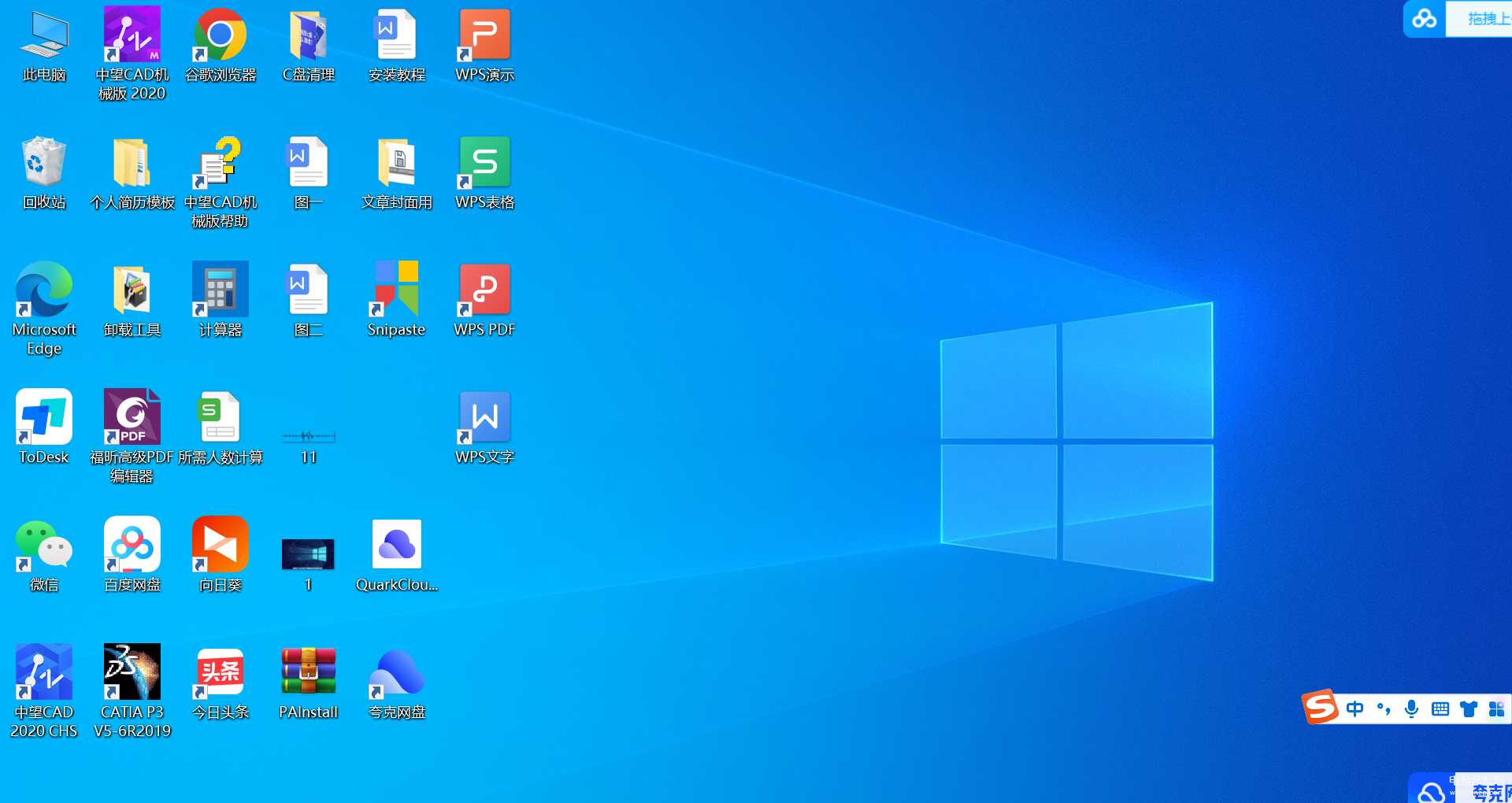The width and height of the screenshot is (1512, 803).
Task: Open the Foxit PDF editor shortcut
Action: point(132,435)
